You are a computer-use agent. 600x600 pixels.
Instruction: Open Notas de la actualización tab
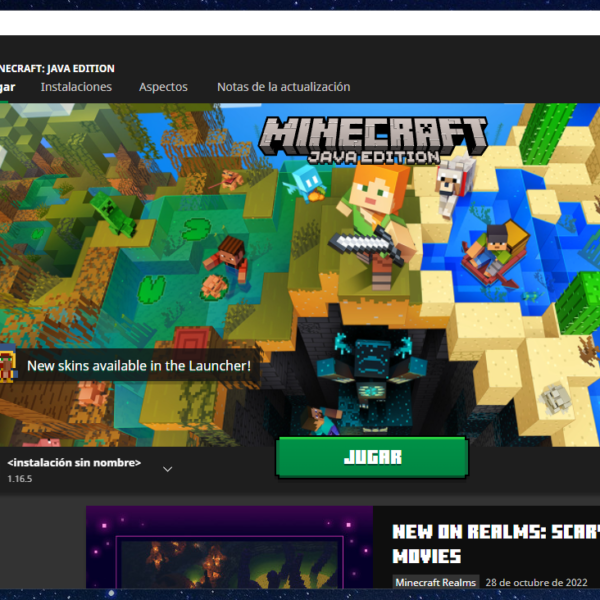[284, 87]
